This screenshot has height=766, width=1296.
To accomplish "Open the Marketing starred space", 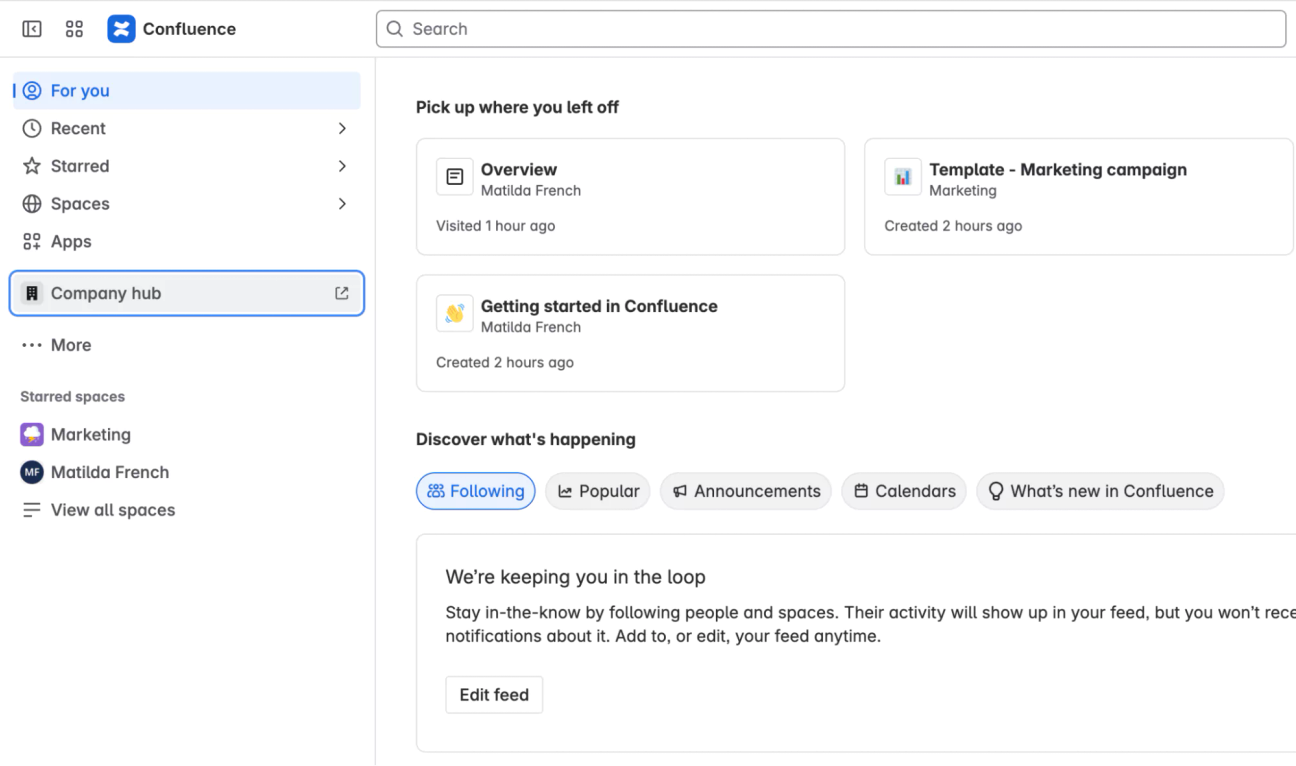I will [x=90, y=434].
